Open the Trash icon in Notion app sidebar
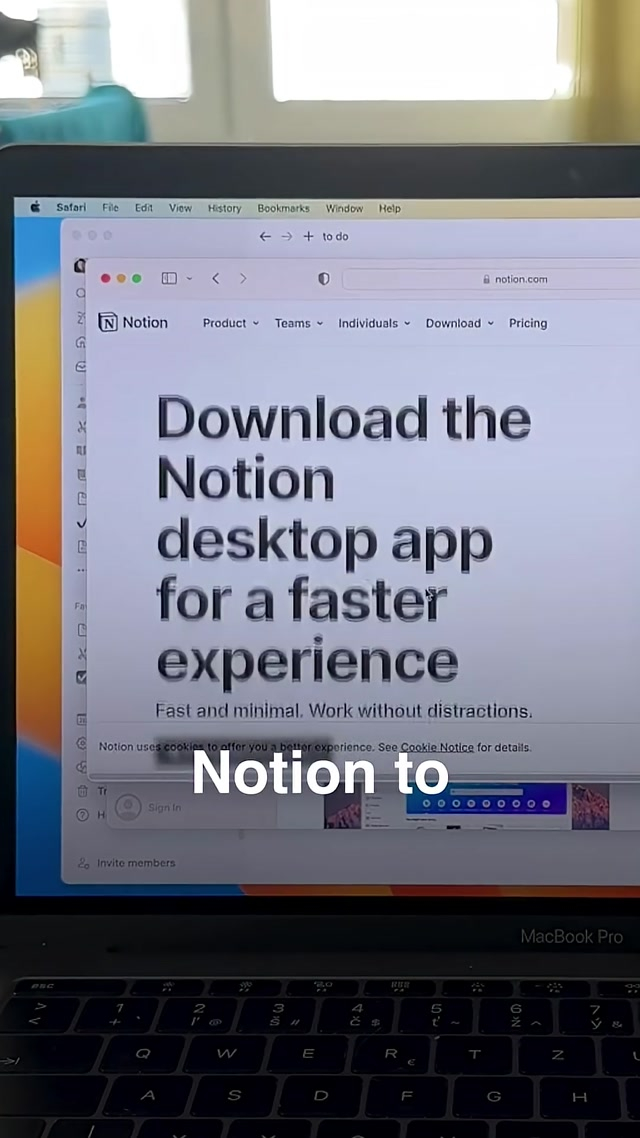Viewport: 640px width, 1138px height. [x=83, y=791]
